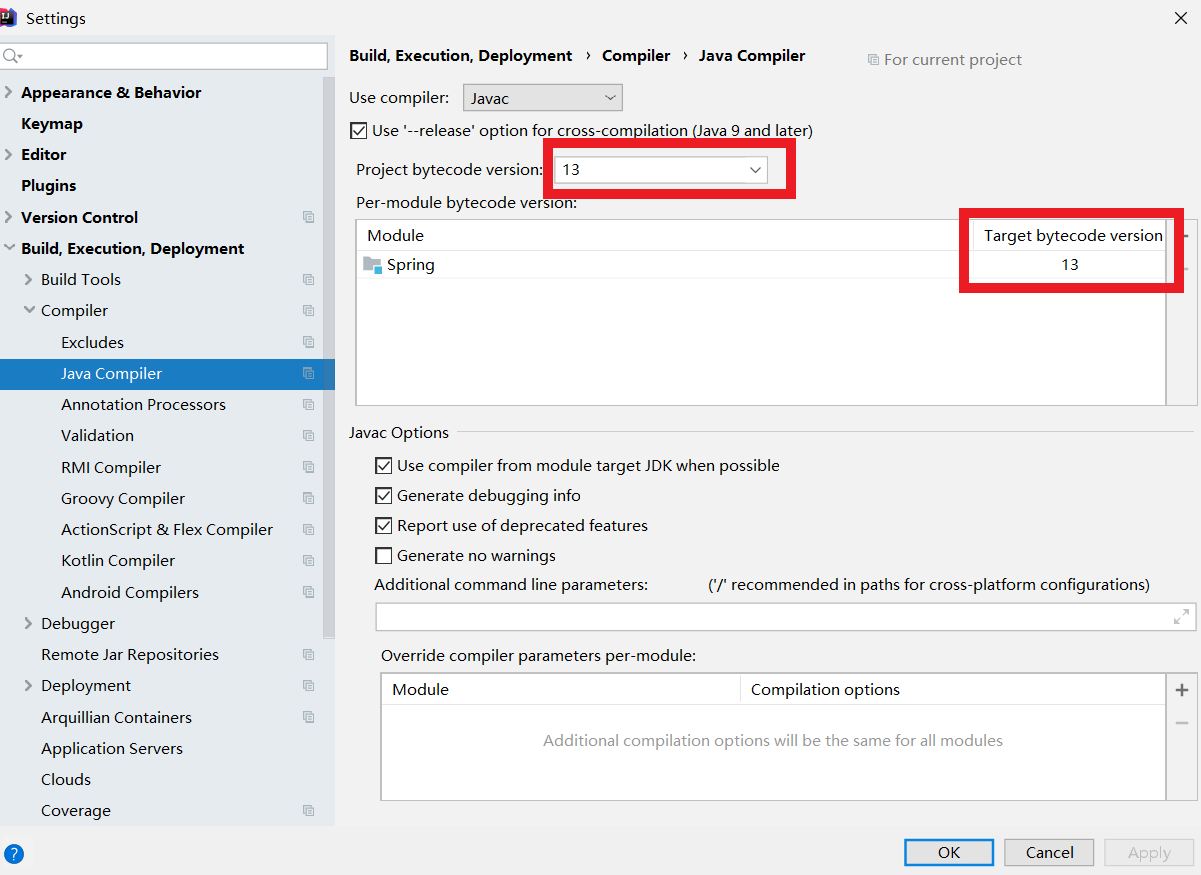The image size is (1201, 875).
Task: Click project-level icon next to Arquillian Containers
Action: click(x=308, y=717)
